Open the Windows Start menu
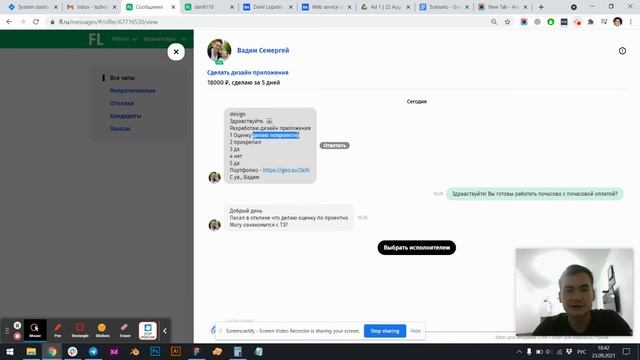The image size is (640, 360). [x=10, y=351]
